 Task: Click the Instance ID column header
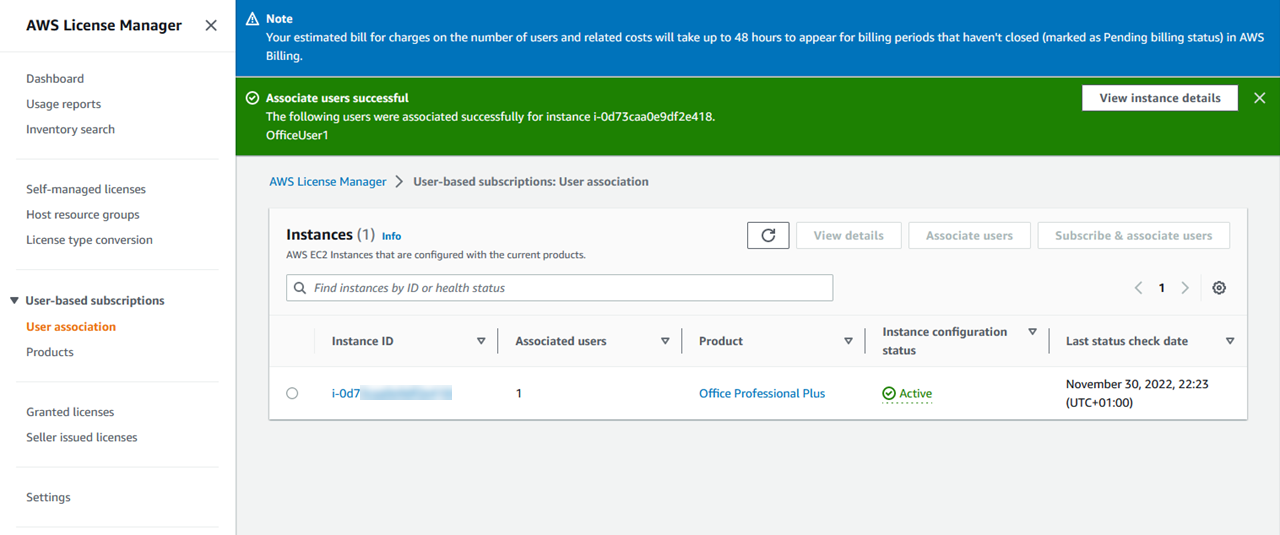363,341
